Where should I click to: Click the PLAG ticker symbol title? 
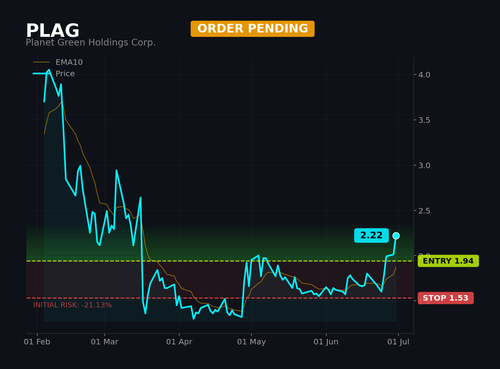(53, 30)
